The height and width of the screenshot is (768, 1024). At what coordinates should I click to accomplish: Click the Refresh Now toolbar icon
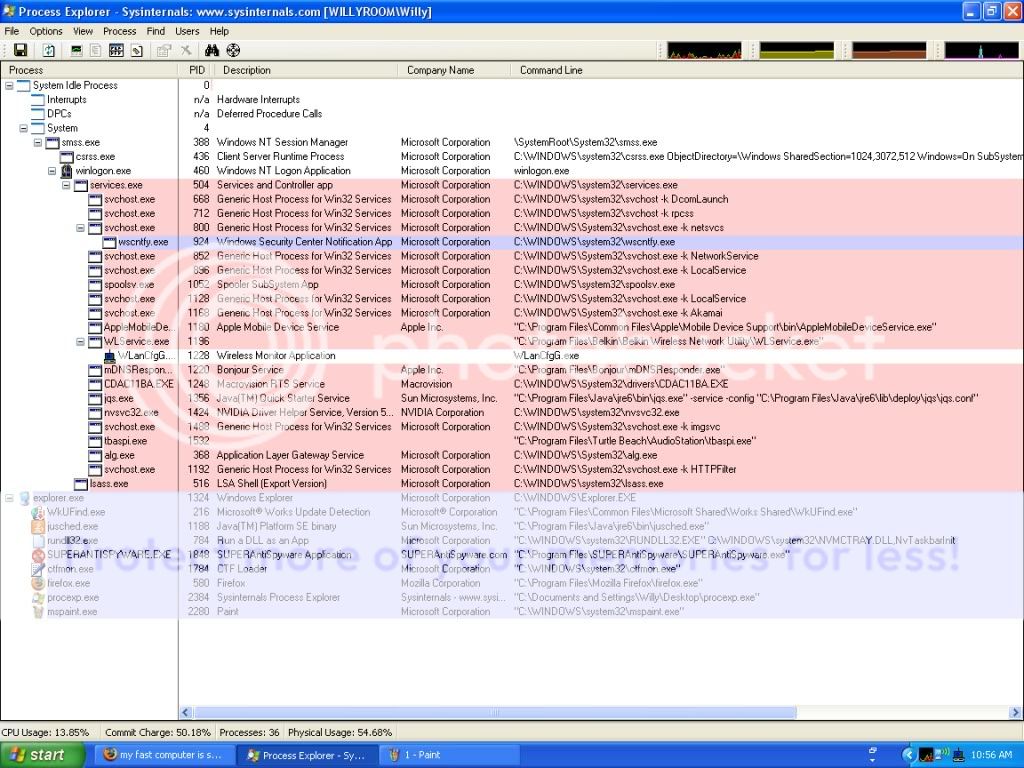pos(47,50)
